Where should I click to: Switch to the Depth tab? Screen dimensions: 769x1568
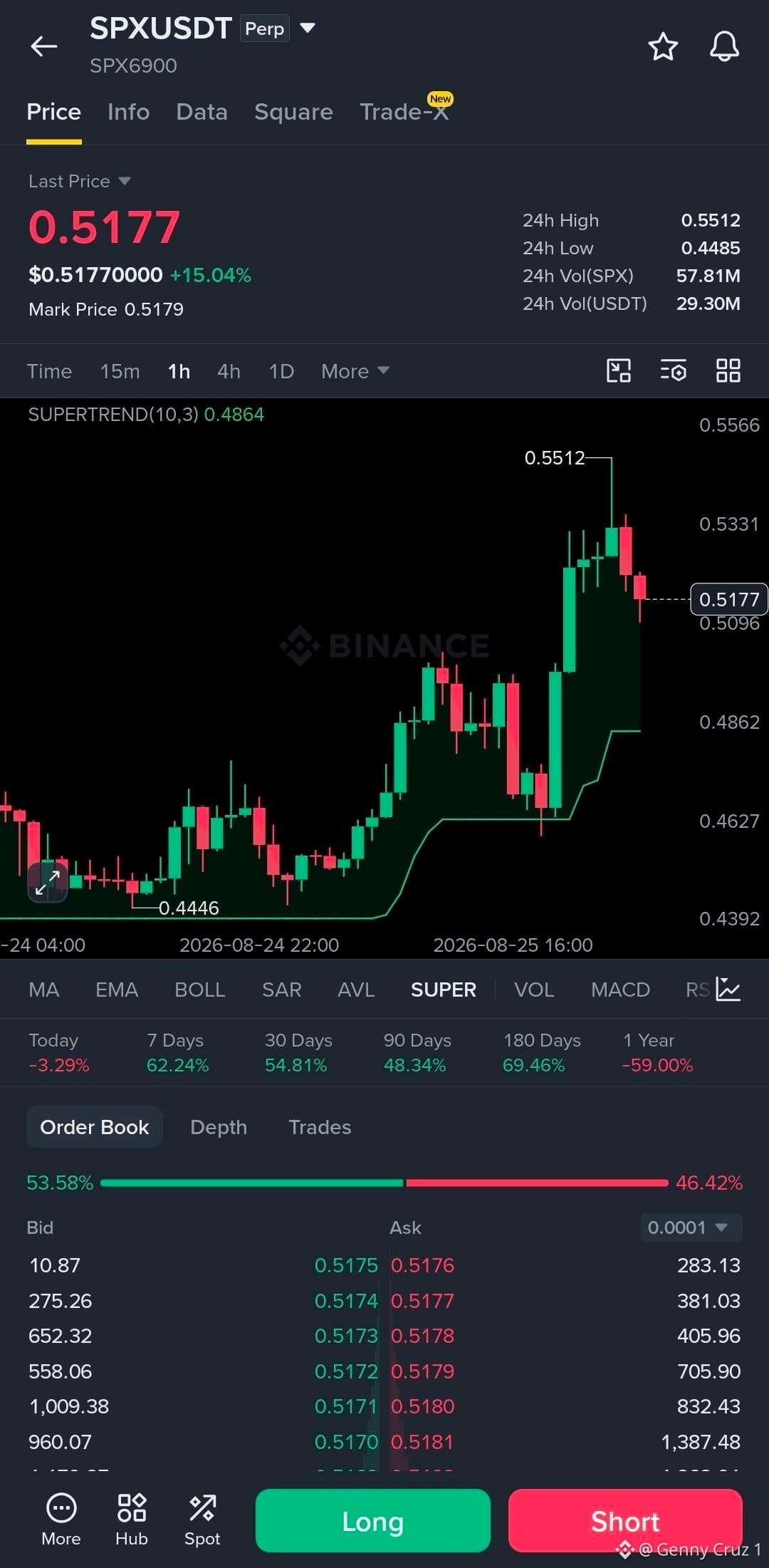pyautogui.click(x=219, y=1126)
